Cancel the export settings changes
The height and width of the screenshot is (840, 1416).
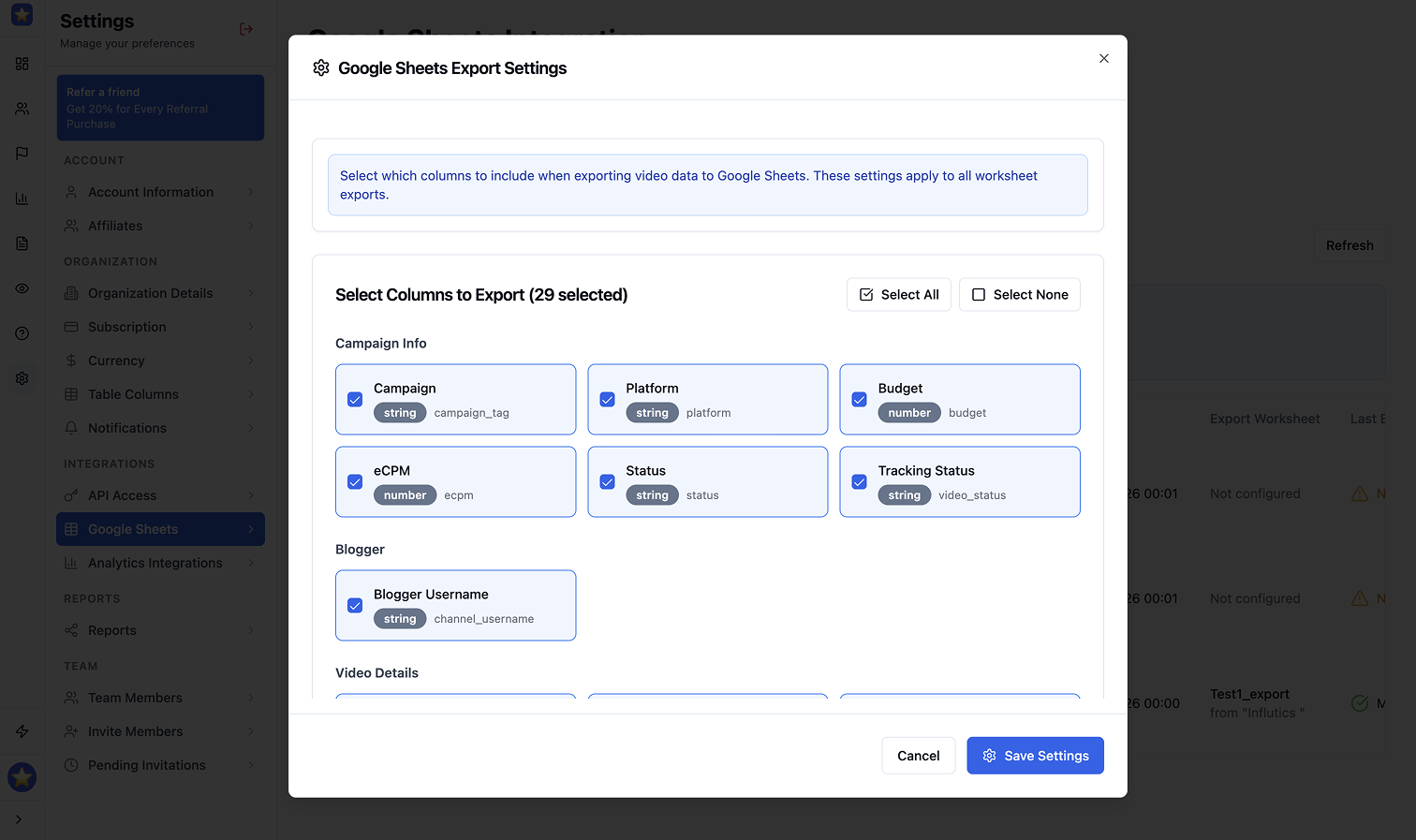click(x=918, y=756)
